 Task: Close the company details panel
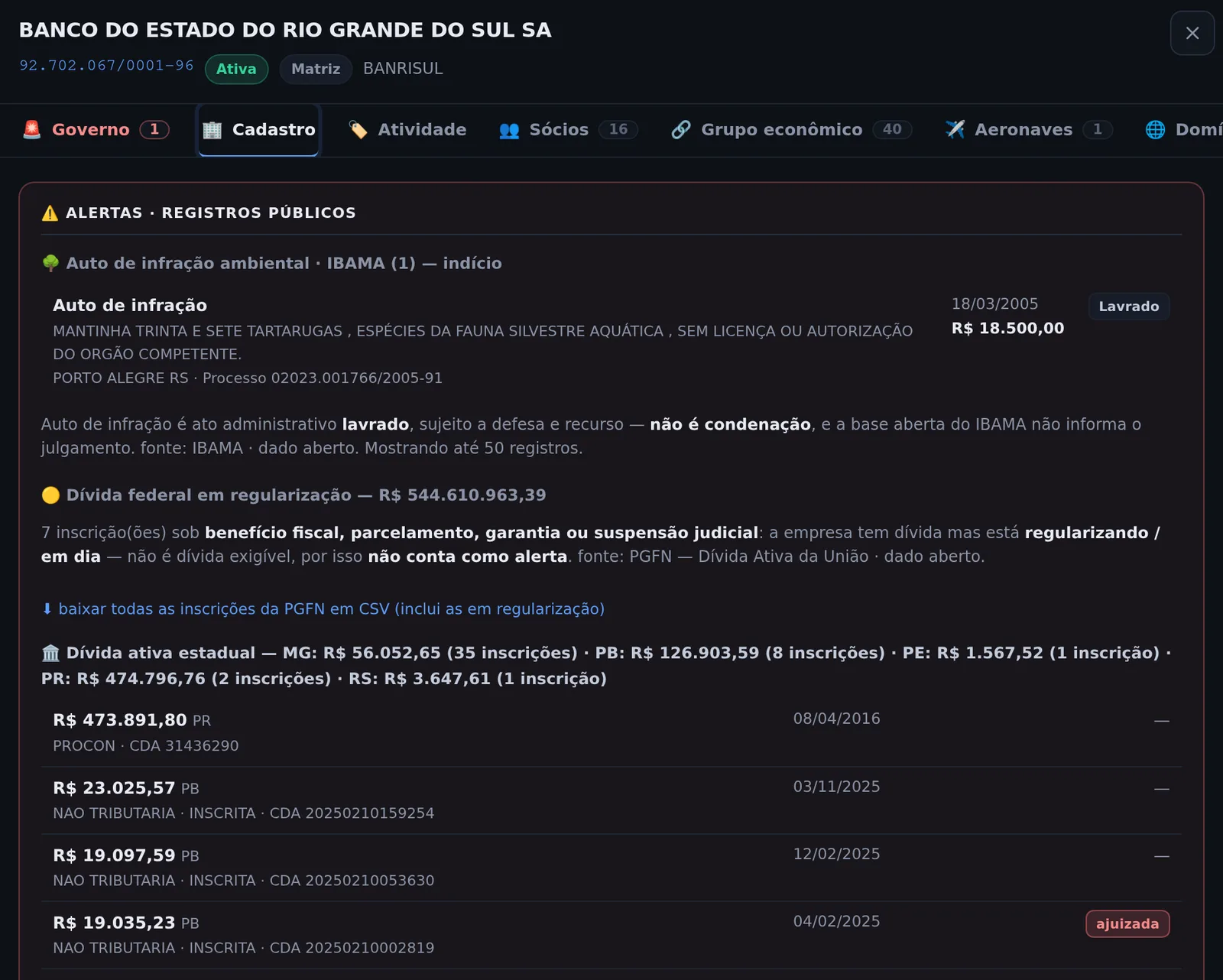[1192, 33]
